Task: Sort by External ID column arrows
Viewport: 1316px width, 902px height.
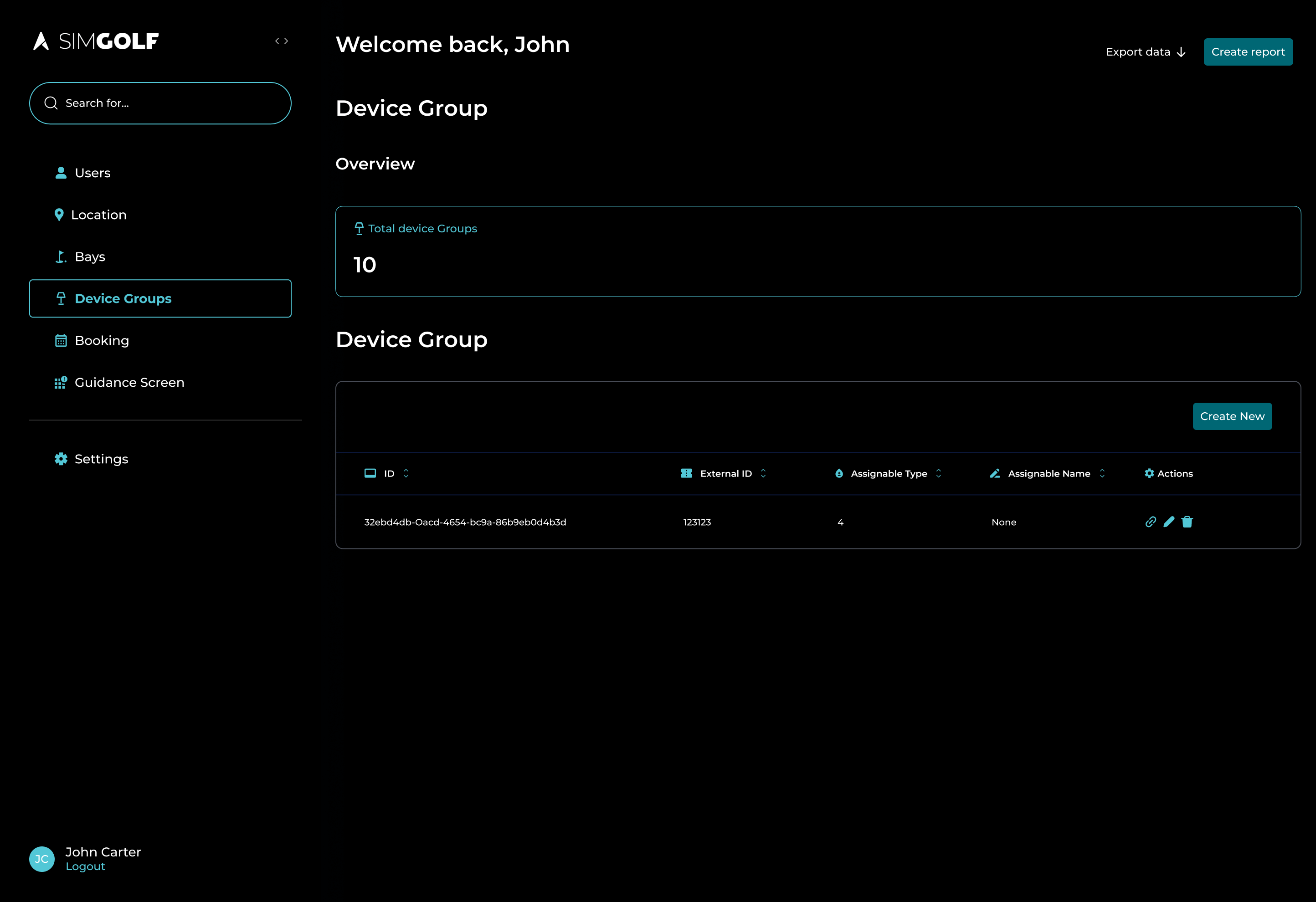Action: 763,473
